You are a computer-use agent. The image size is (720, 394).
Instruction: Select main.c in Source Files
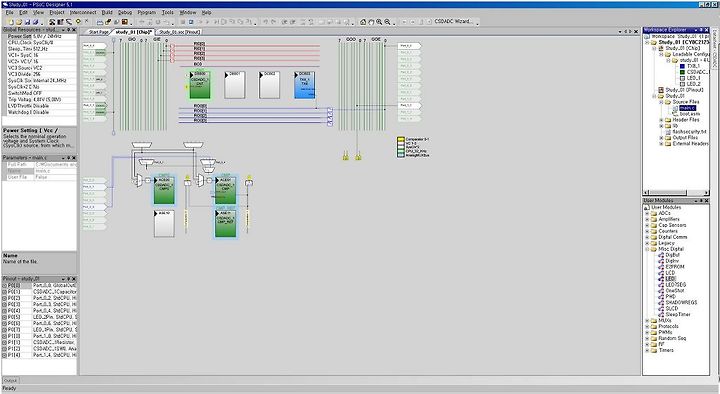pos(687,108)
